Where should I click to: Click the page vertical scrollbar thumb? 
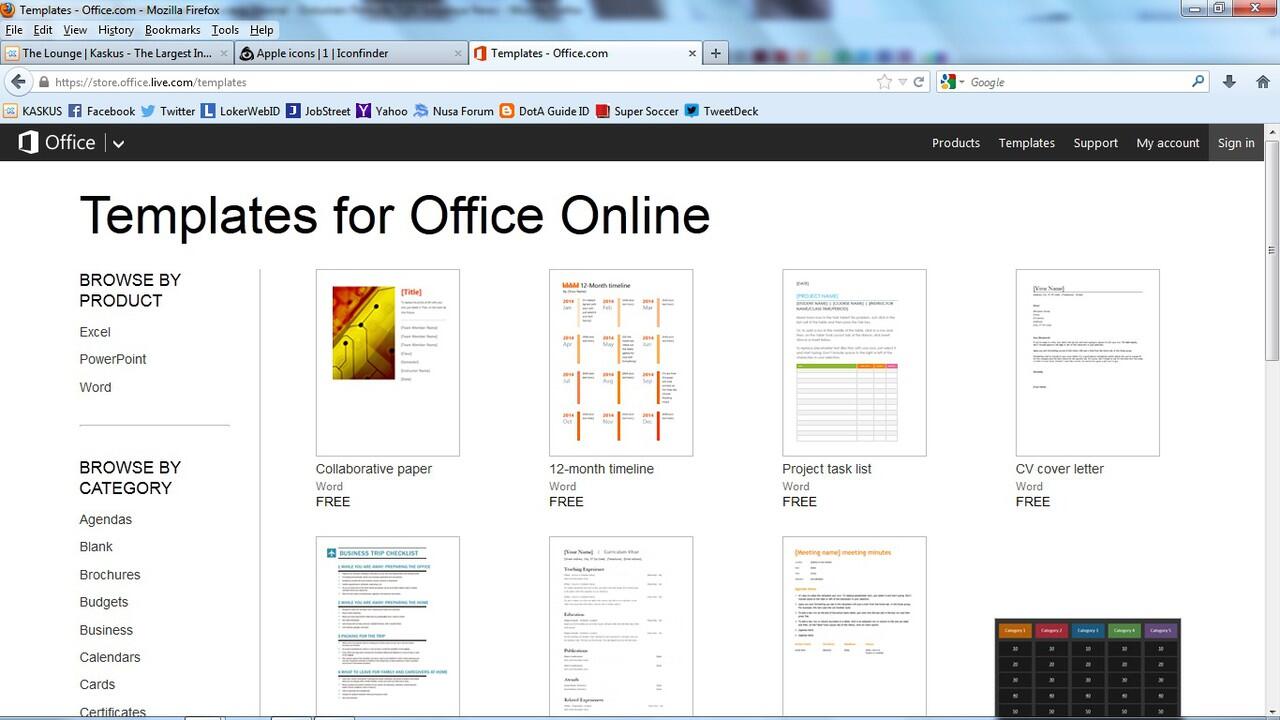pos(1272,250)
